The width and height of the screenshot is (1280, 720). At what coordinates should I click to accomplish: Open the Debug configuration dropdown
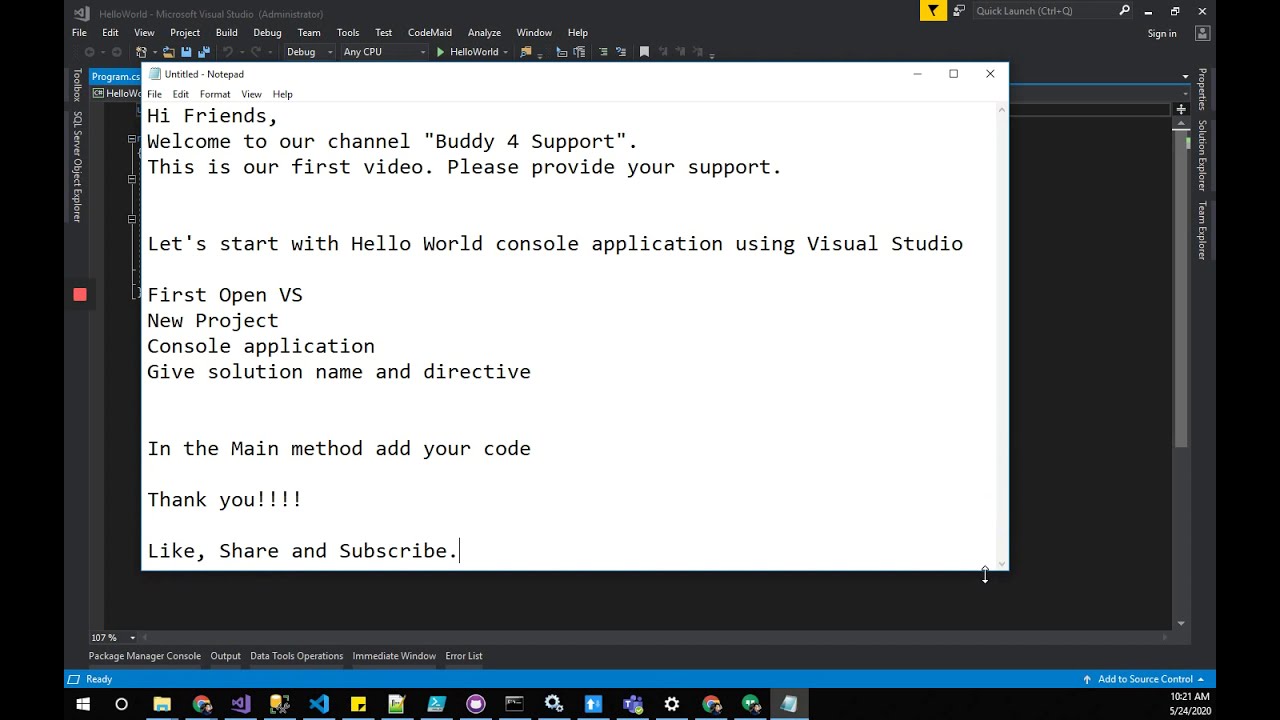click(308, 52)
